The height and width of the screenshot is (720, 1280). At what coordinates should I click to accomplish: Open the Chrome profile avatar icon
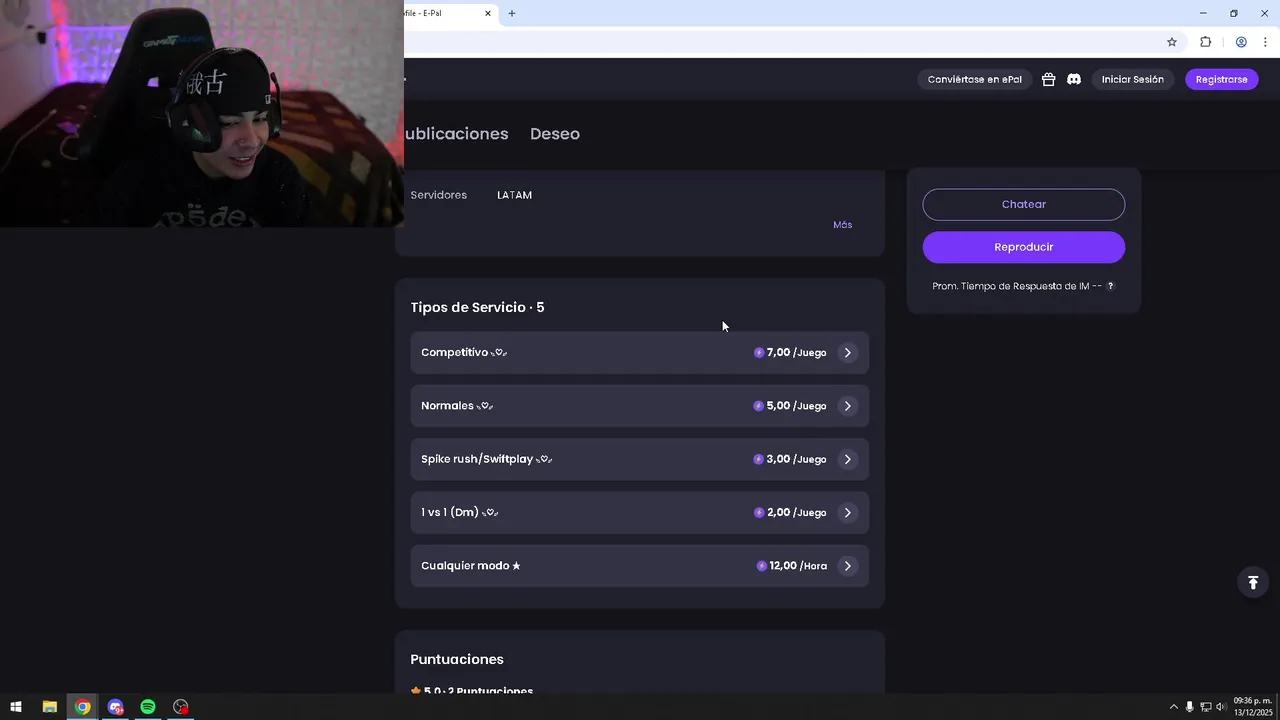(x=1241, y=42)
